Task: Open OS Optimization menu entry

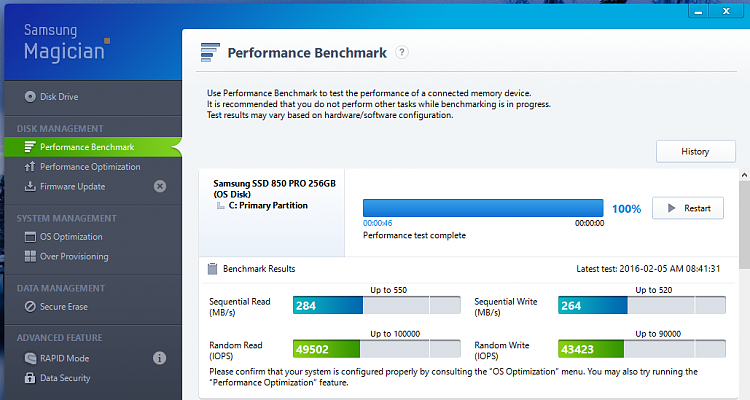Action: tap(71, 237)
